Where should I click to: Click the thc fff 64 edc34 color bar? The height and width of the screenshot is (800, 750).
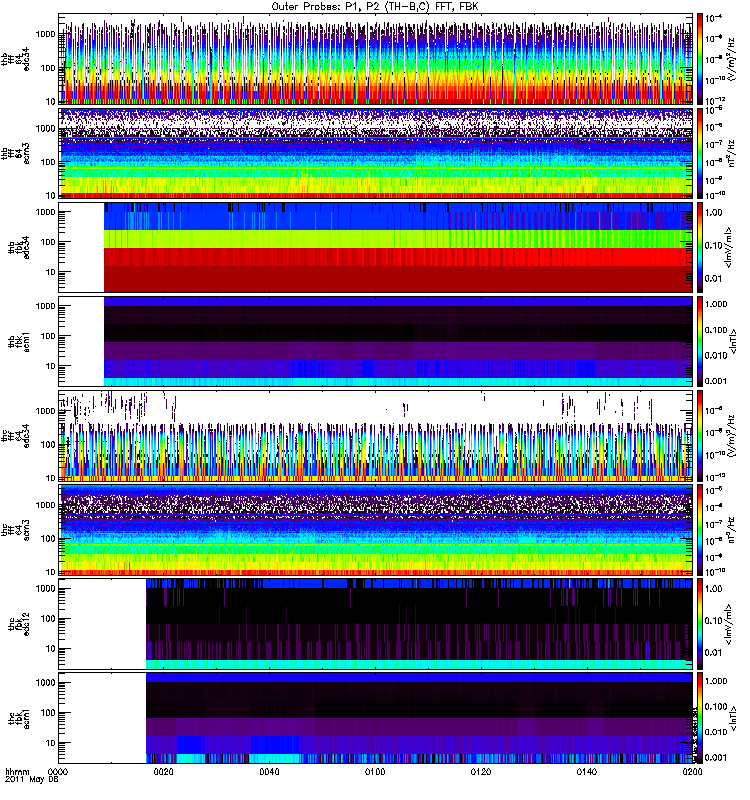pos(699,436)
